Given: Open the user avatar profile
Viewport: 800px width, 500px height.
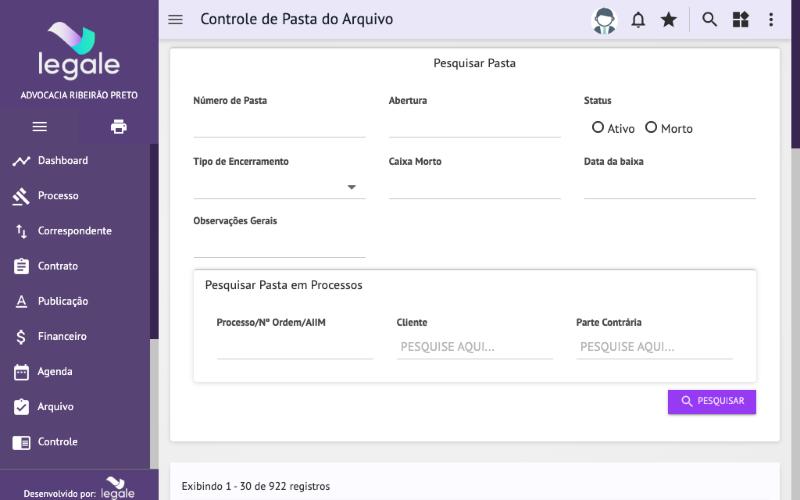Looking at the screenshot, I should 605,20.
